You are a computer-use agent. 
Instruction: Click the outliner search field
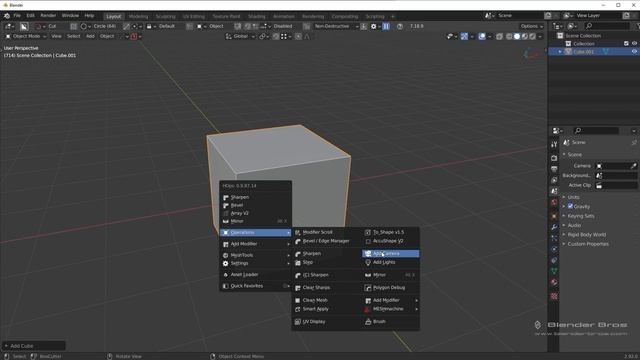[x=607, y=26]
